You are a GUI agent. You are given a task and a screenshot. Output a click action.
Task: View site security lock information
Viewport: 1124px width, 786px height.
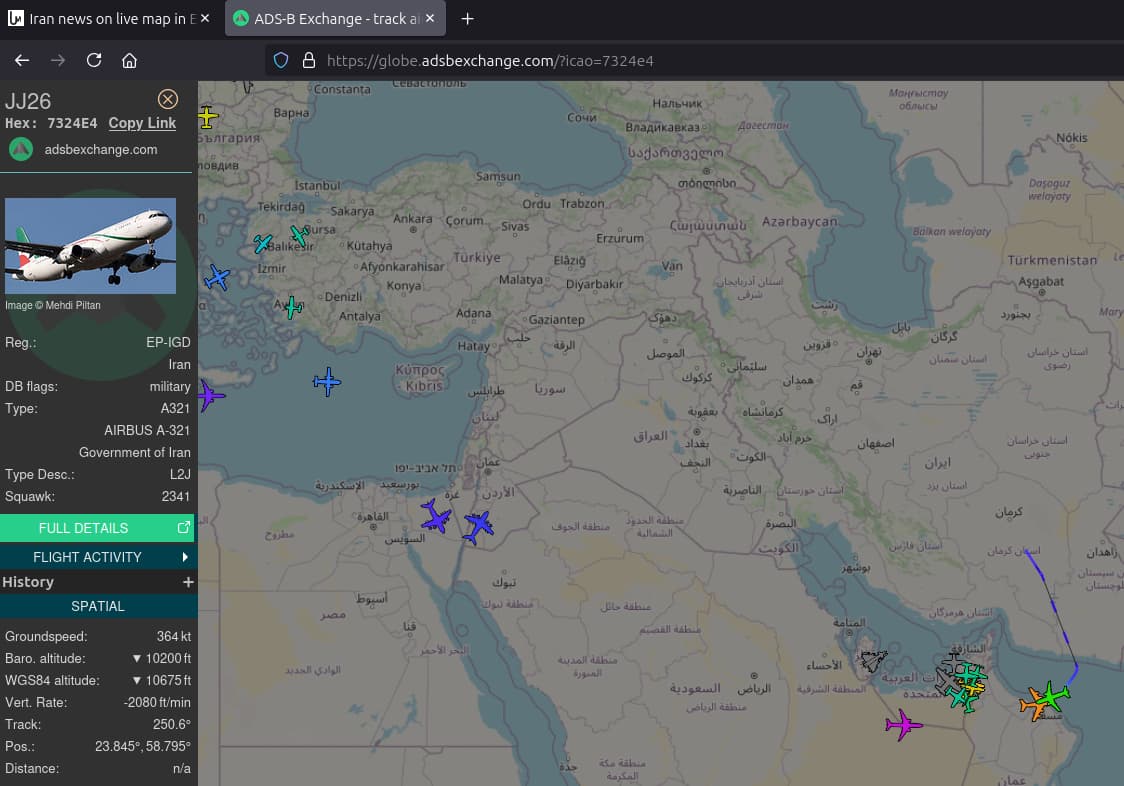[x=309, y=60]
